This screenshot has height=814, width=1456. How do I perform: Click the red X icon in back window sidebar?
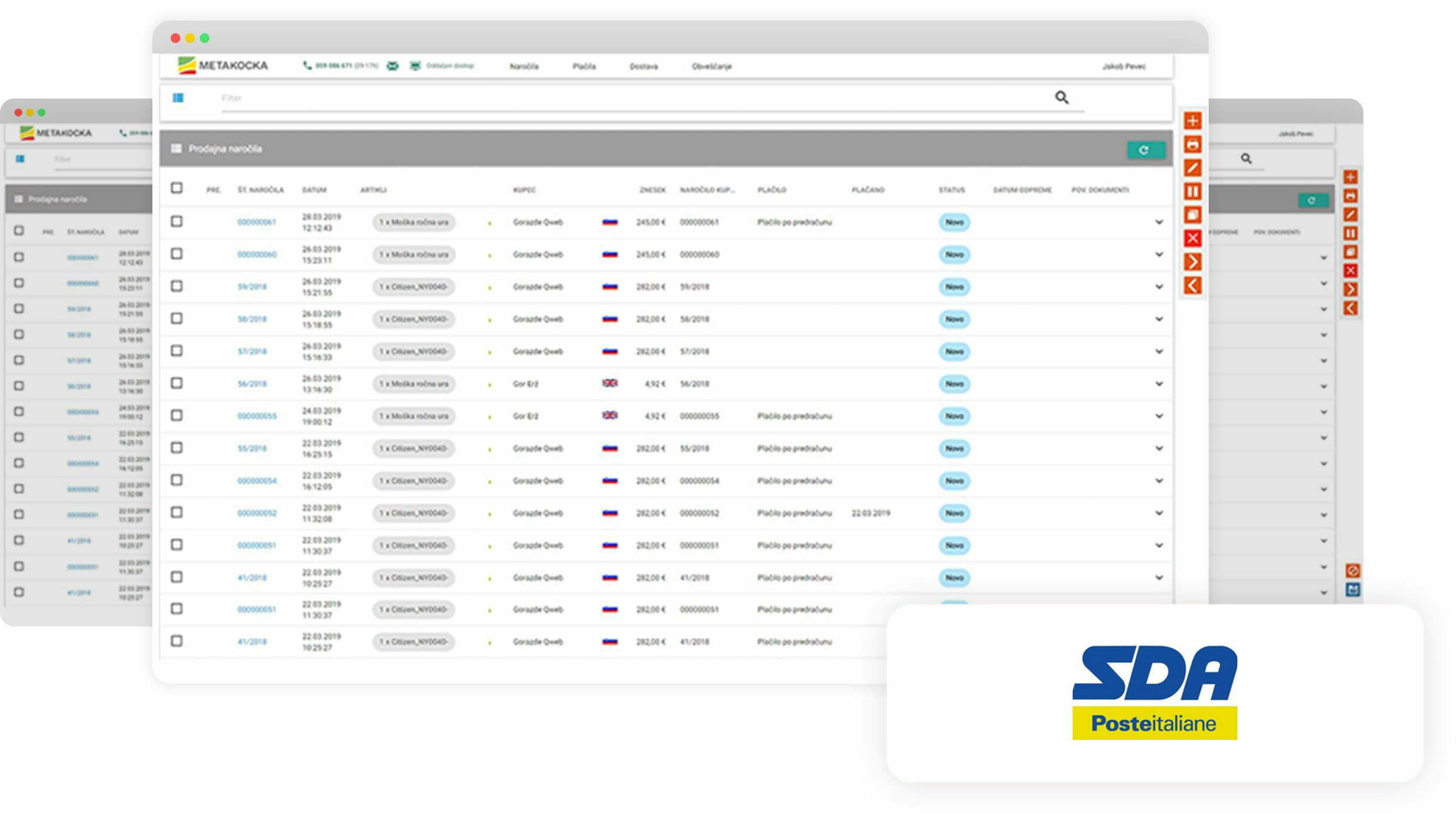[x=1350, y=270]
